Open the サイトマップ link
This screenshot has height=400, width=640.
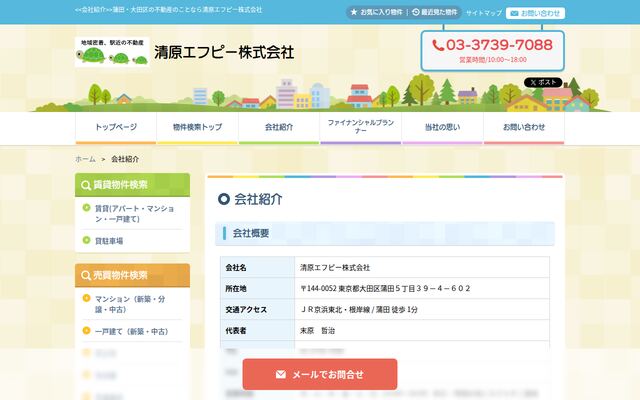click(x=484, y=13)
